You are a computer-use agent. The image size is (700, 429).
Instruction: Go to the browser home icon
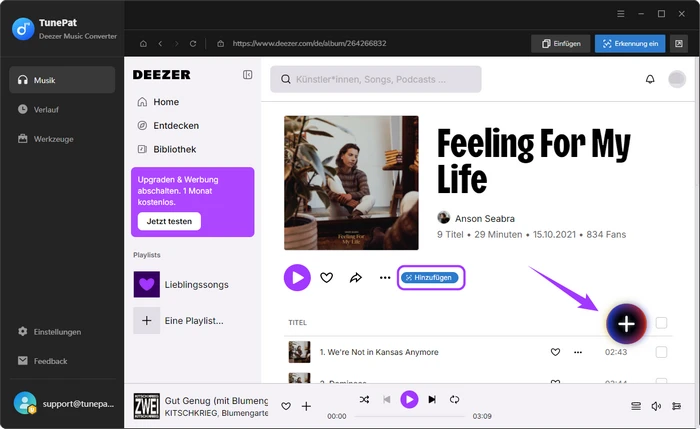click(x=143, y=44)
